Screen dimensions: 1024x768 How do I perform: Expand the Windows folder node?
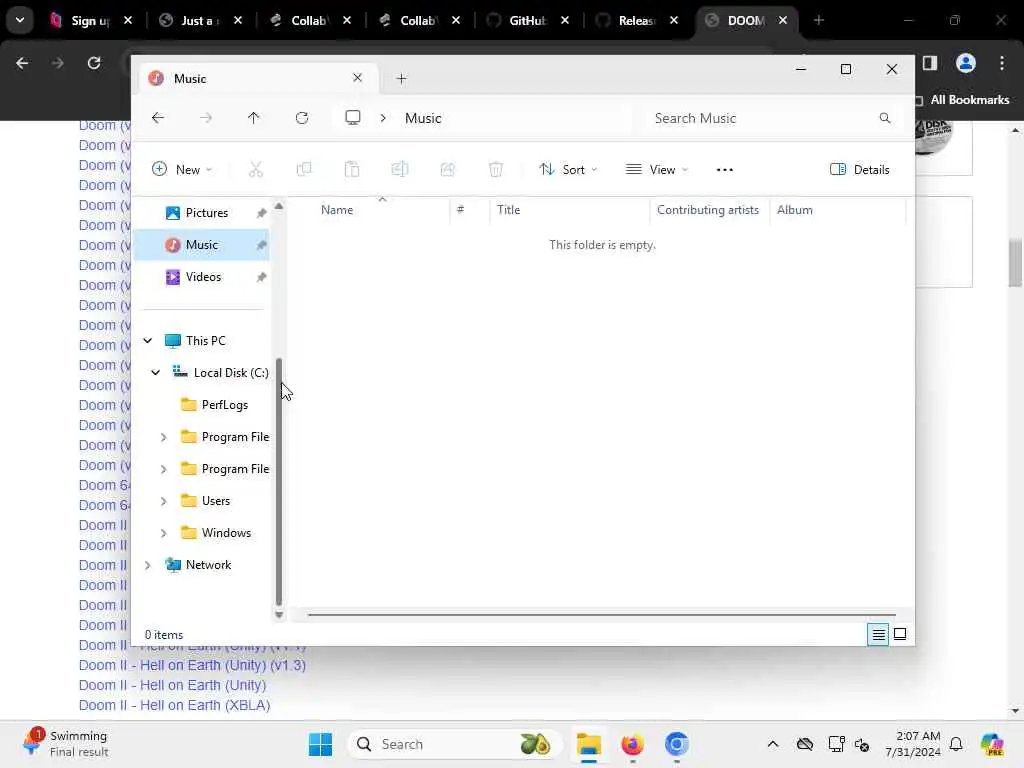(x=163, y=533)
